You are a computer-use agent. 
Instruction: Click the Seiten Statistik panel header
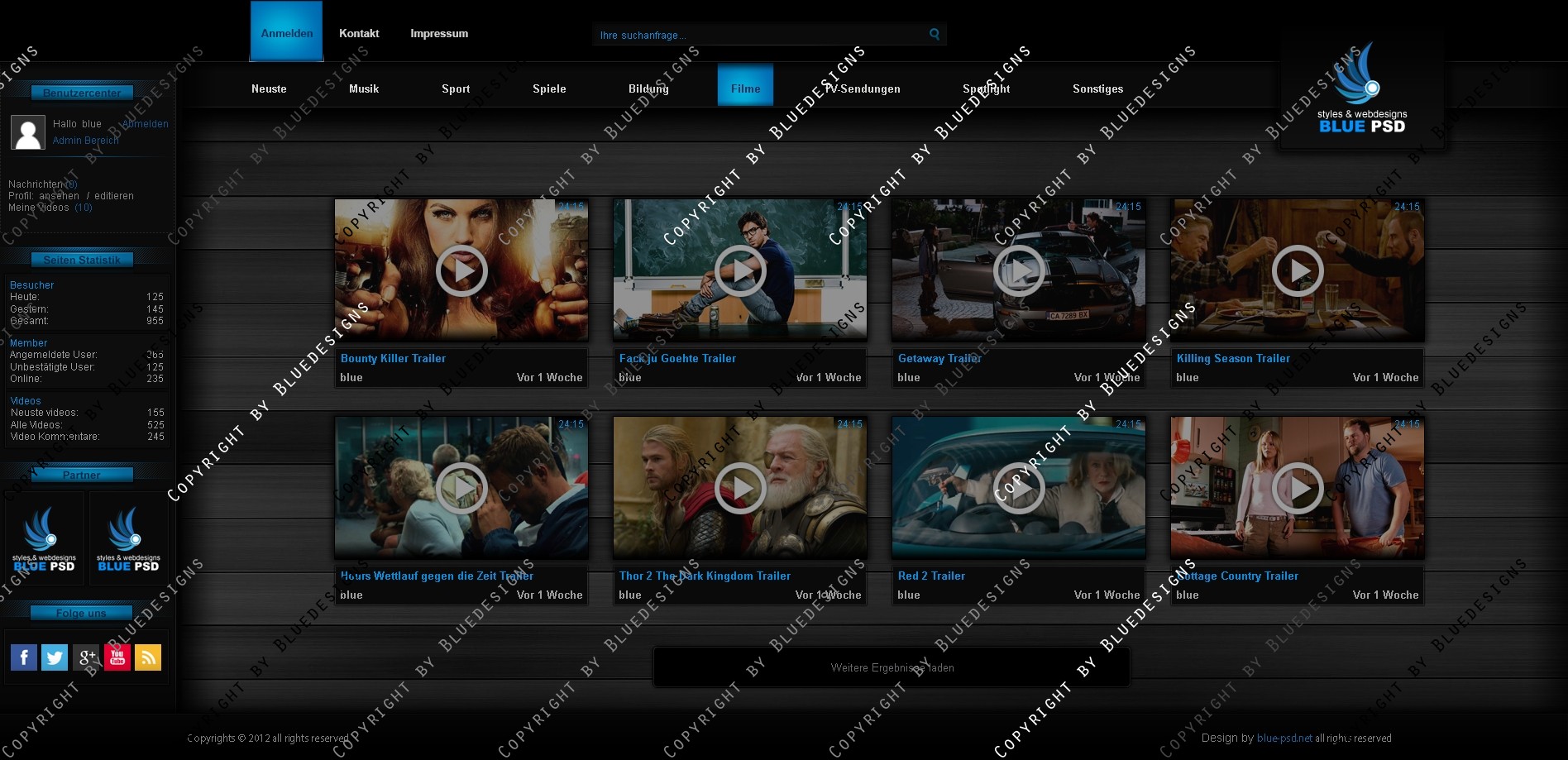pyautogui.click(x=82, y=260)
